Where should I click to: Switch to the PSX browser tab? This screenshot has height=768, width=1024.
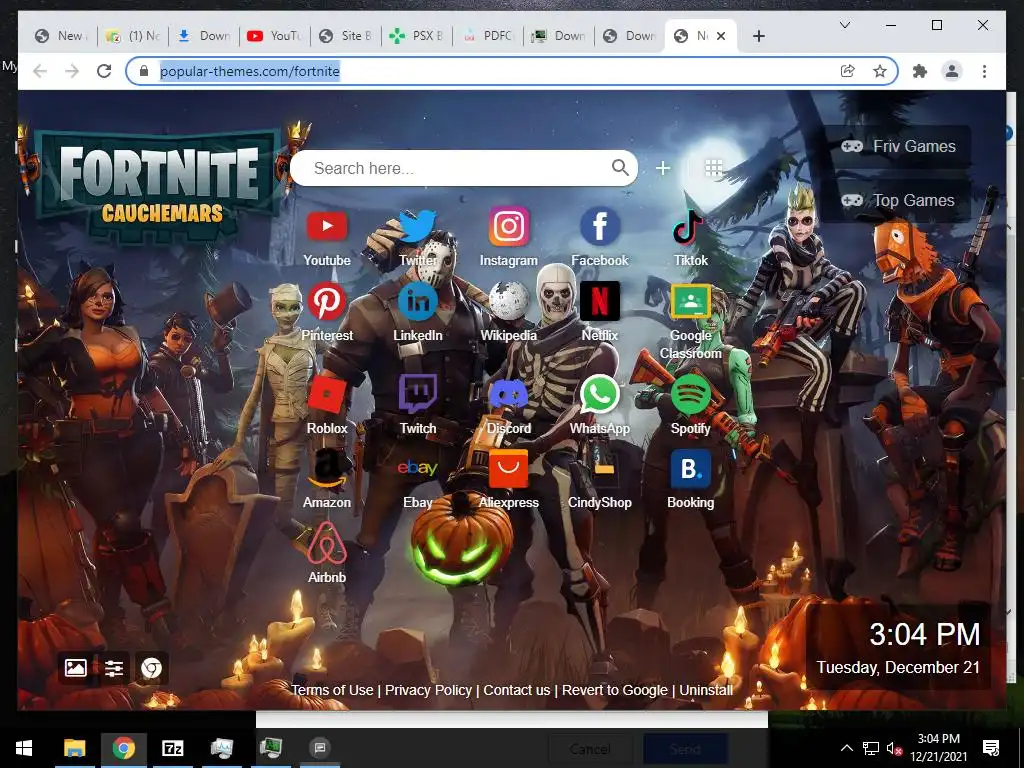pos(416,36)
